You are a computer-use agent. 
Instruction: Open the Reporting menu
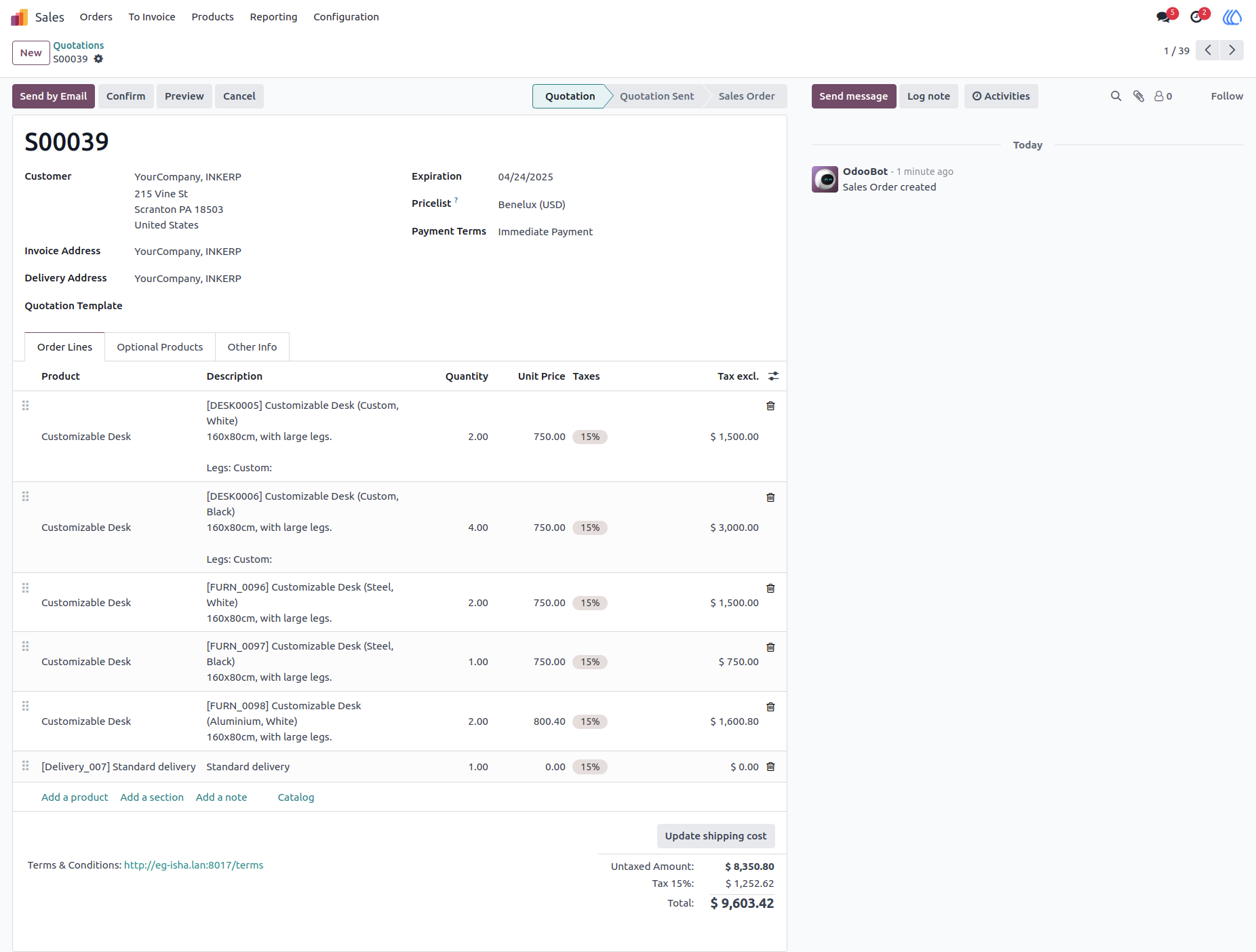click(273, 17)
